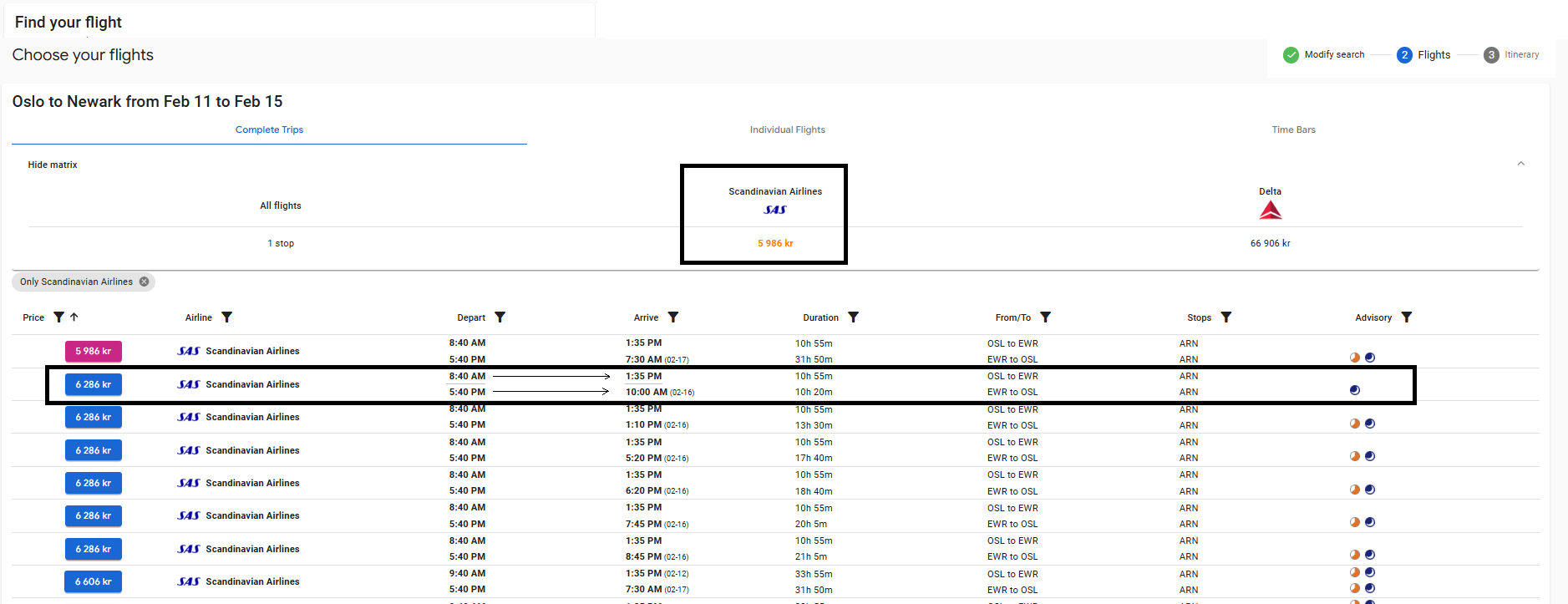This screenshot has width=1568, height=604.
Task: Click the Airline column header label
Action: [199, 317]
